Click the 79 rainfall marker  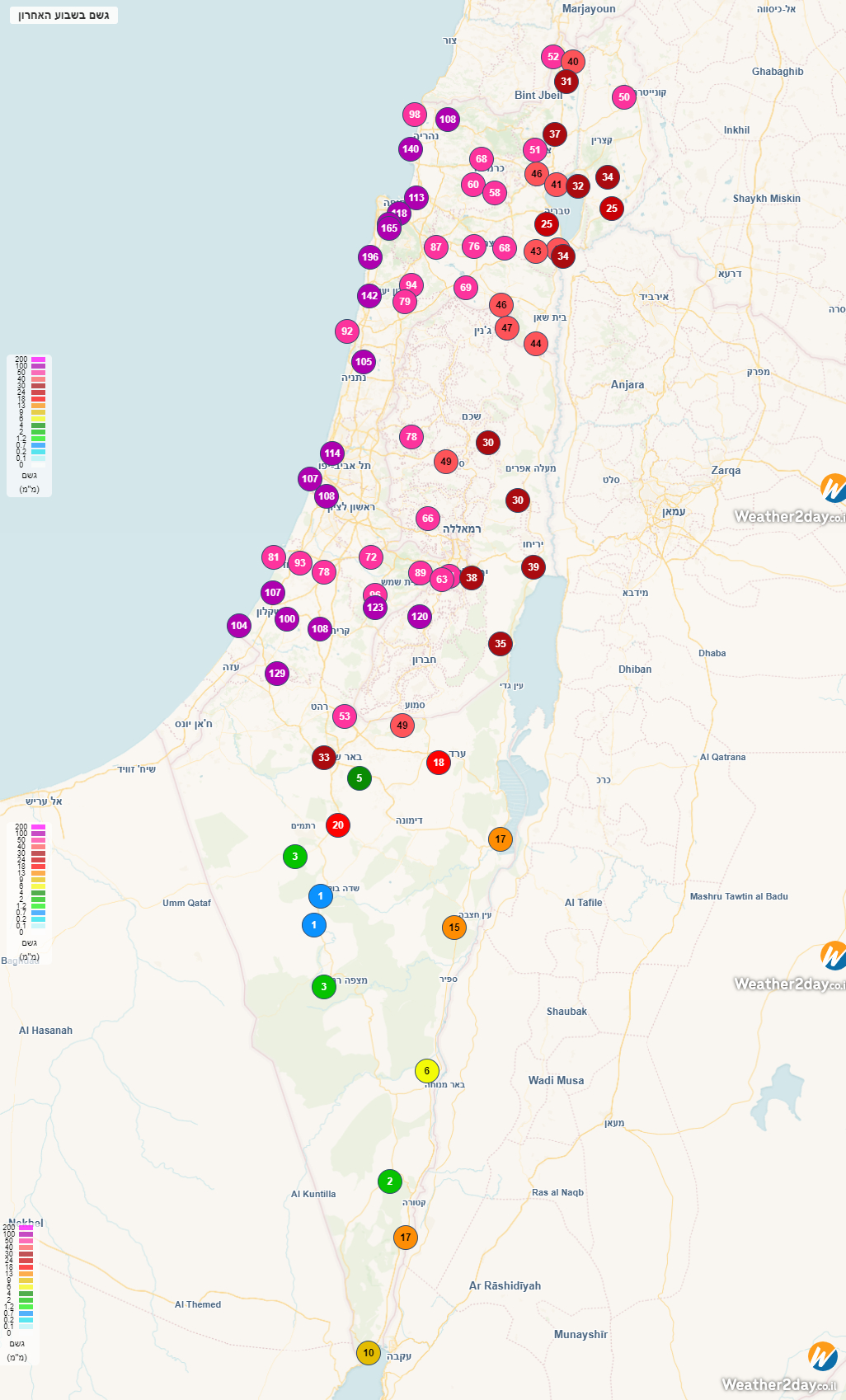(405, 302)
